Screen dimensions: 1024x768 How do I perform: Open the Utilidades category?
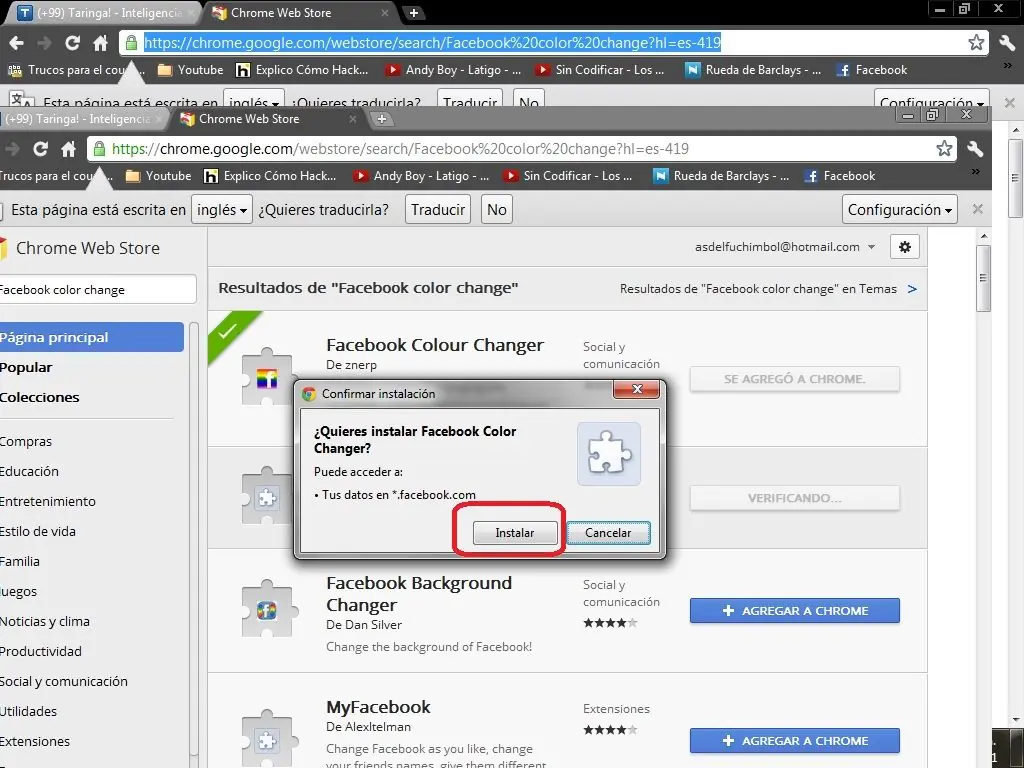point(29,712)
